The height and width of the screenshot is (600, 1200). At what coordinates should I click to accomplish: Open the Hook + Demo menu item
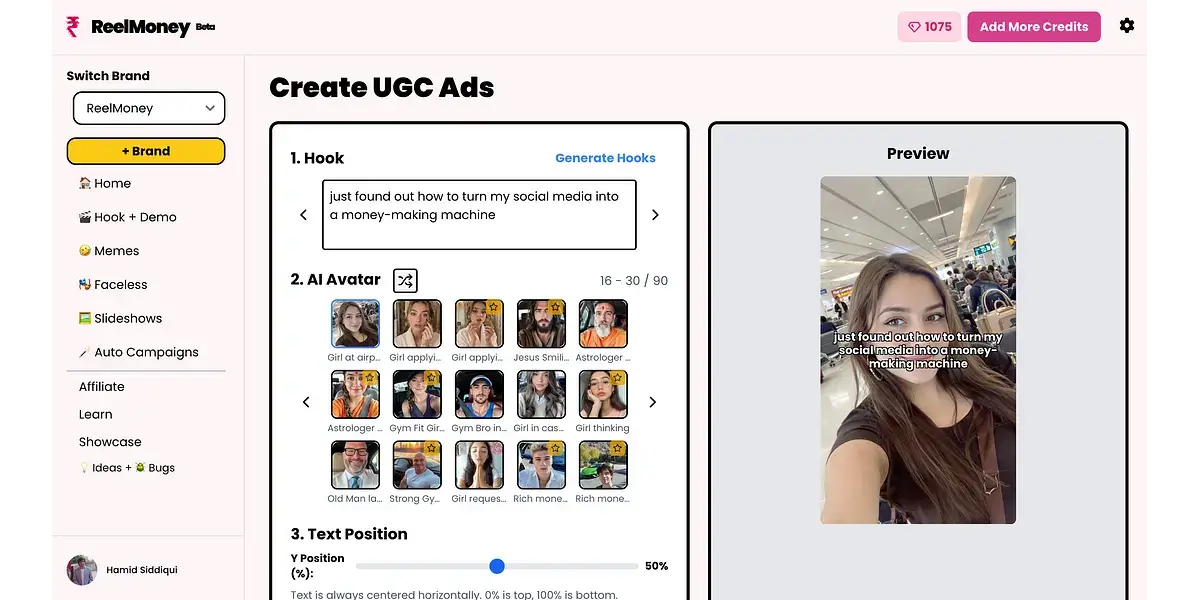pos(128,217)
